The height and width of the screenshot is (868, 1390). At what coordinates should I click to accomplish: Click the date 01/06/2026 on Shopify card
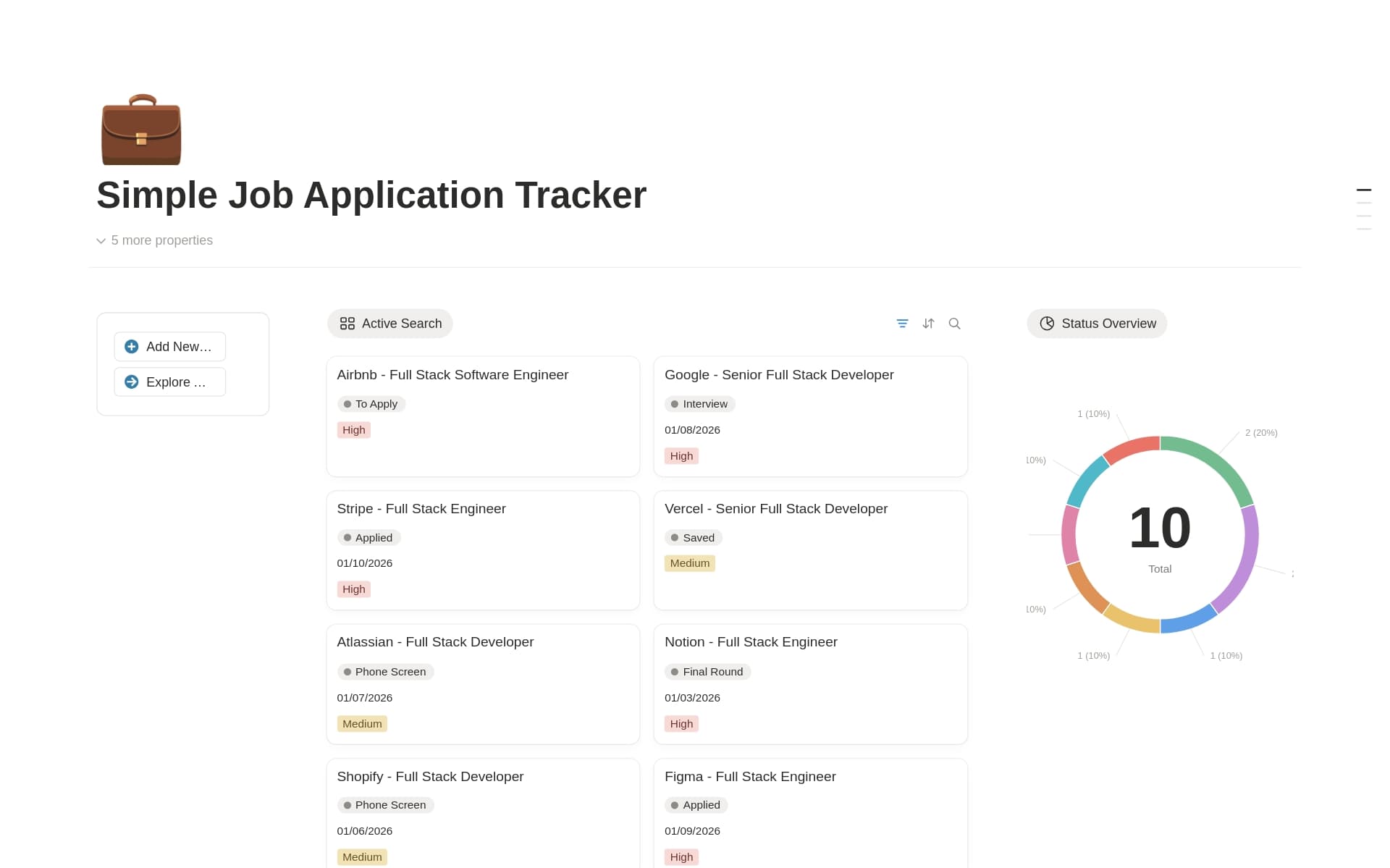point(364,831)
